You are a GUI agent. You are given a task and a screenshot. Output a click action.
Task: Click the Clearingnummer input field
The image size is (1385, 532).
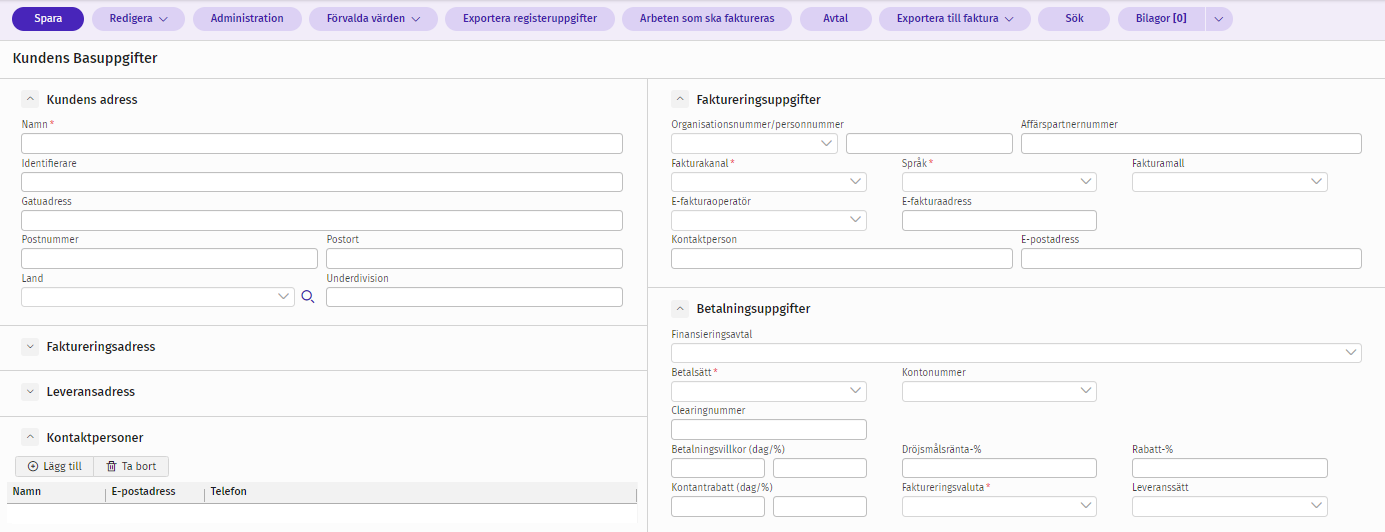click(769, 429)
